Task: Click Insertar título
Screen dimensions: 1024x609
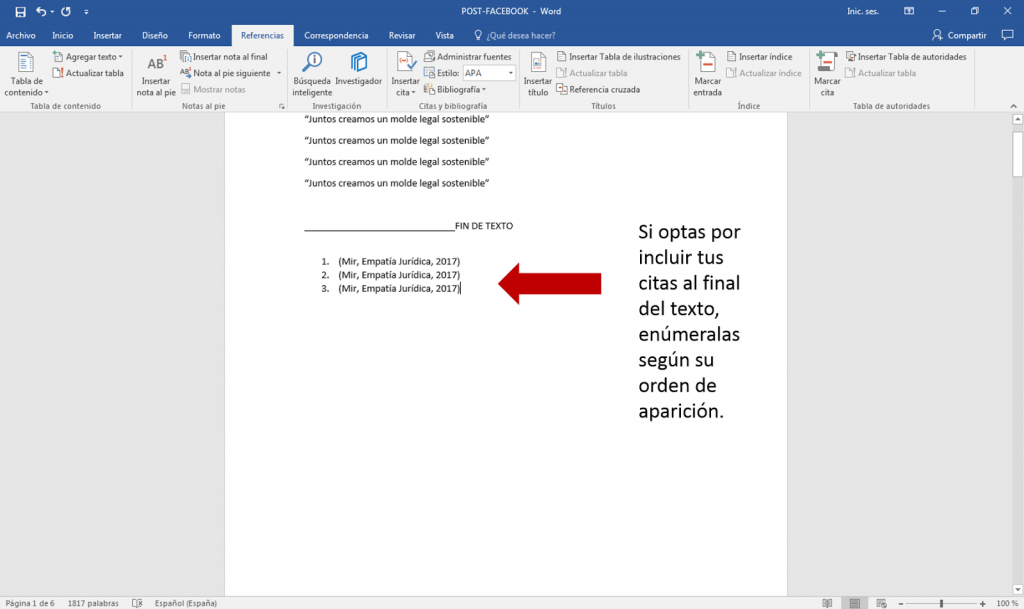Action: tap(537, 74)
